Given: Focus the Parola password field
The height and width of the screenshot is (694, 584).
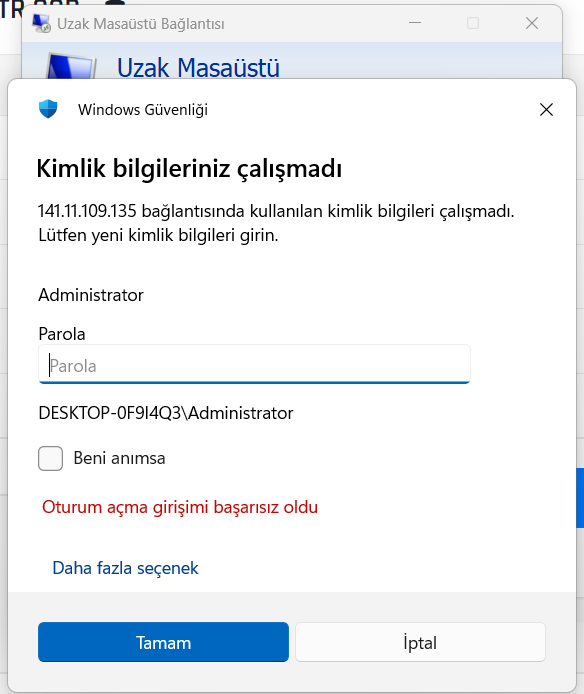Looking at the screenshot, I should coord(254,364).
